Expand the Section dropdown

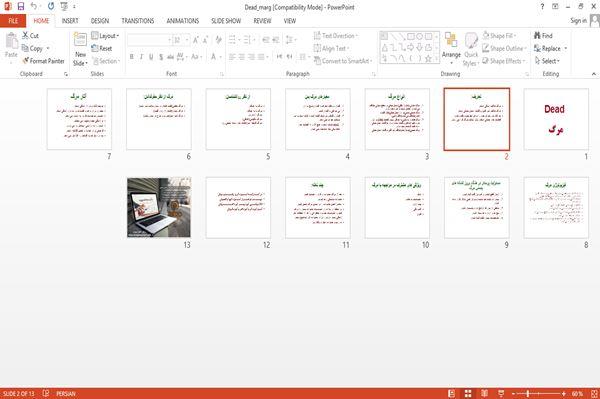tap(106, 61)
